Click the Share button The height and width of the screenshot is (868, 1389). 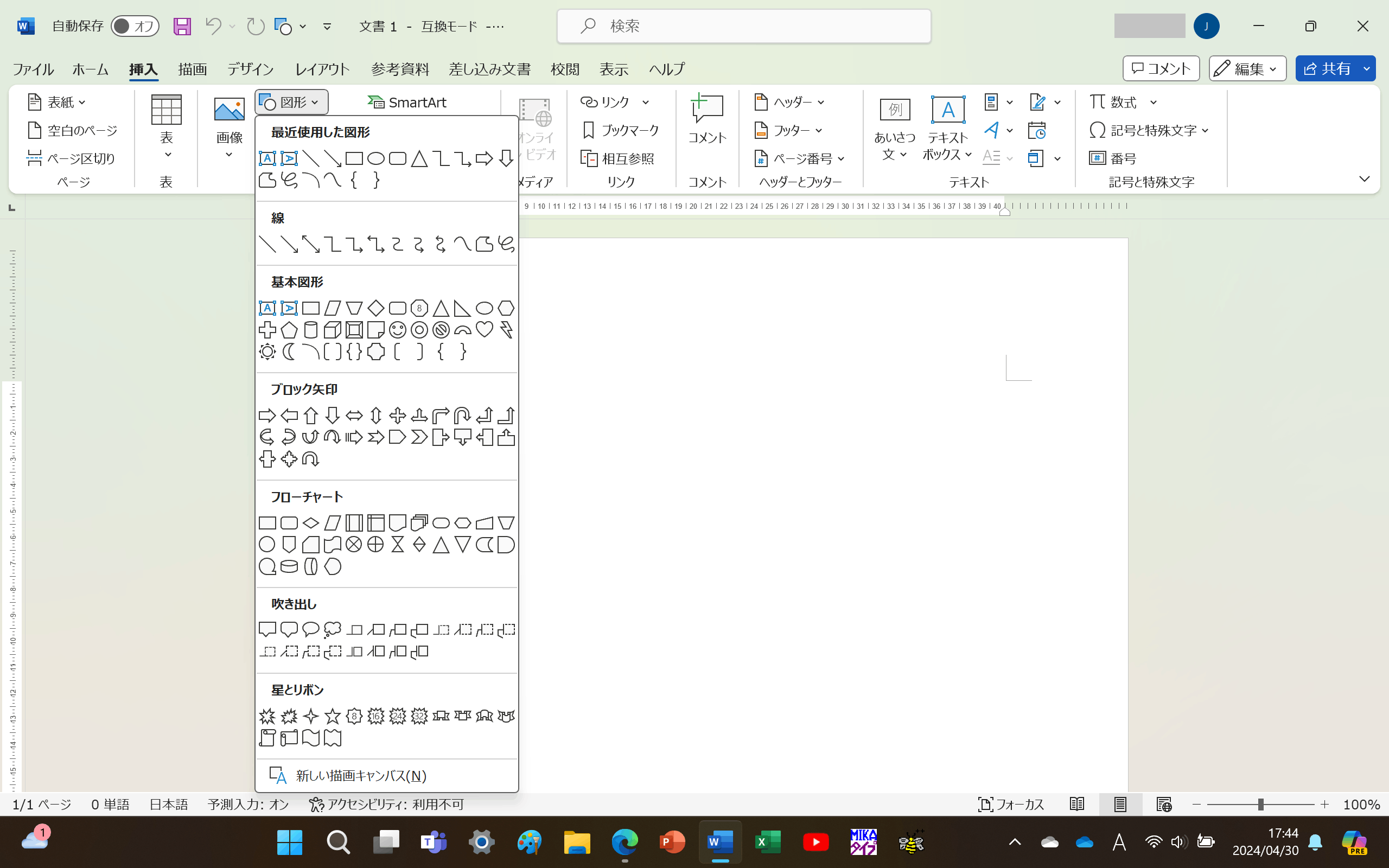tap(1327, 69)
